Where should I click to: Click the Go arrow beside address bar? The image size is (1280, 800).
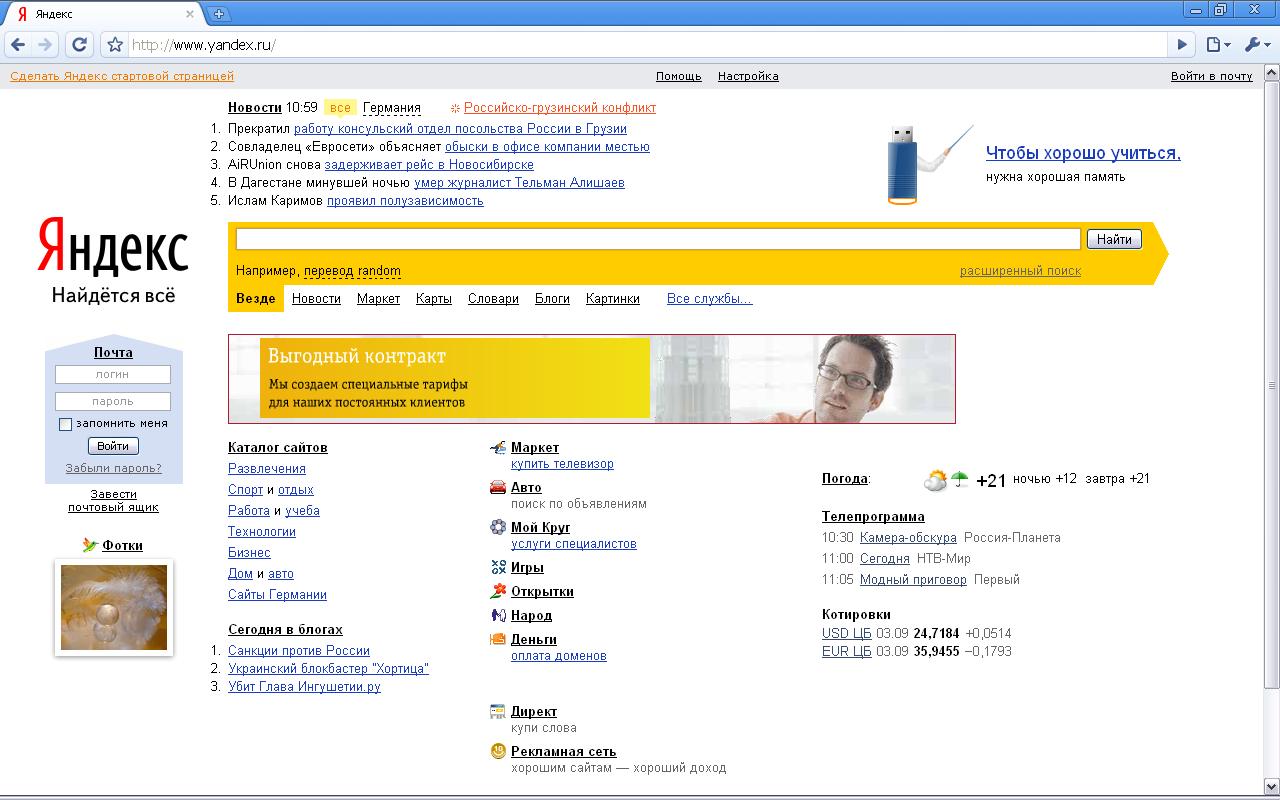pos(1182,45)
